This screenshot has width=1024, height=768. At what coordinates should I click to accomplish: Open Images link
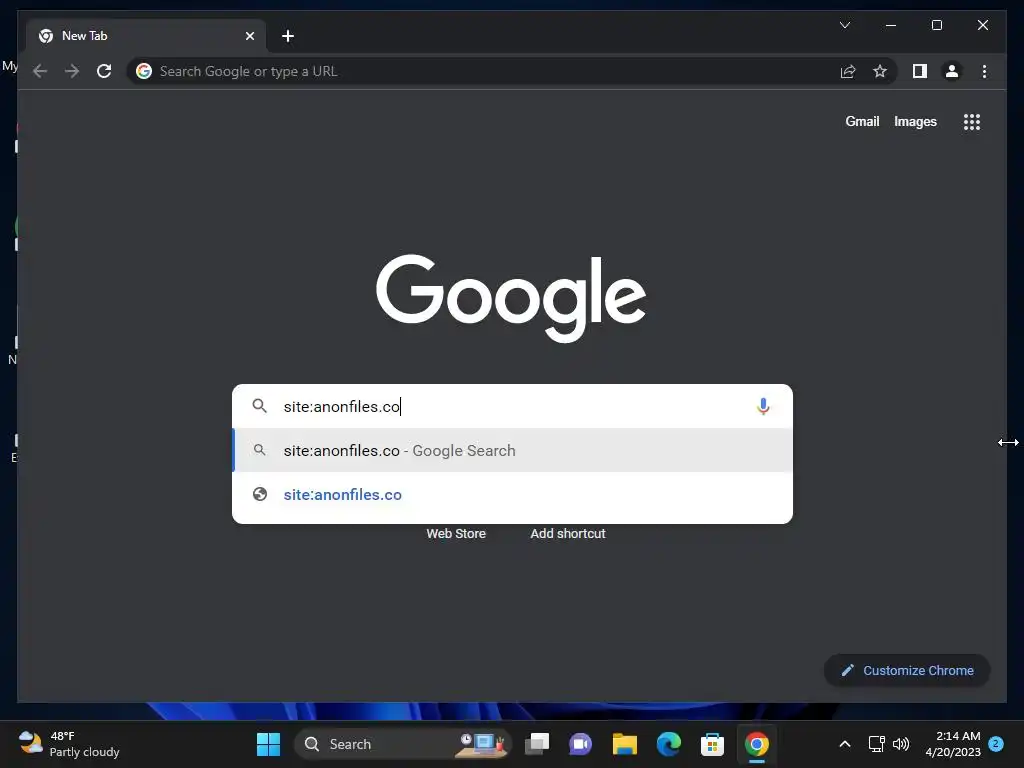point(915,121)
